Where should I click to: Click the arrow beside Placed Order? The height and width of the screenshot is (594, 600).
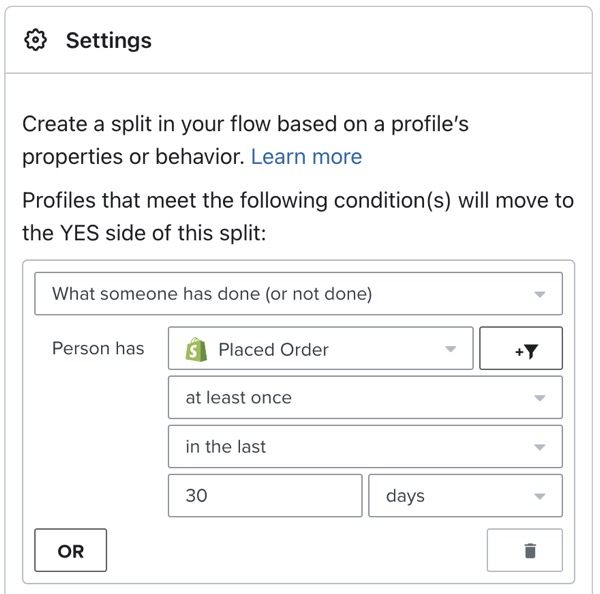pyautogui.click(x=451, y=350)
